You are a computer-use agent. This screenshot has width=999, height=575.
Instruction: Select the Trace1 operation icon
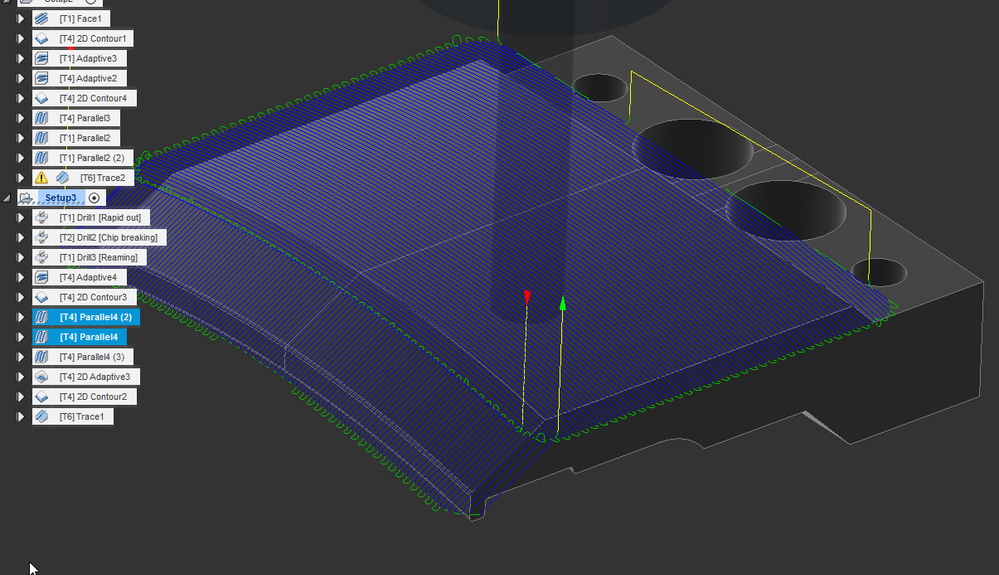42,416
